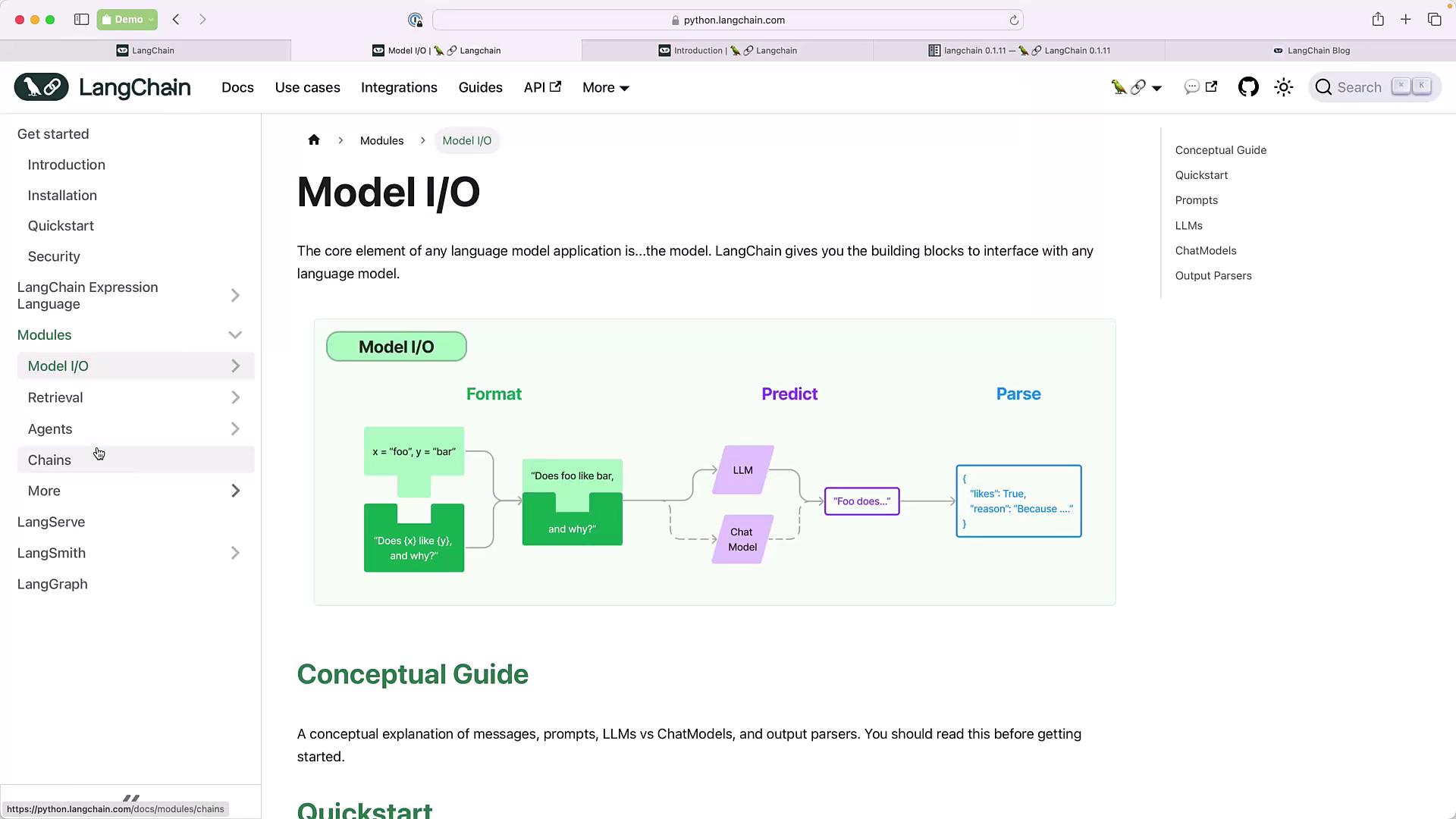This screenshot has width=1456, height=819.
Task: Open the Integrations navbar menu
Action: pyautogui.click(x=399, y=87)
